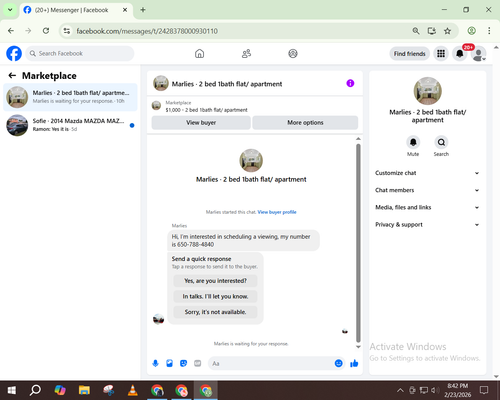Open the Windows notification center icon
Image resolution: width=500 pixels, height=400 pixels.
pyautogui.click(x=484, y=390)
